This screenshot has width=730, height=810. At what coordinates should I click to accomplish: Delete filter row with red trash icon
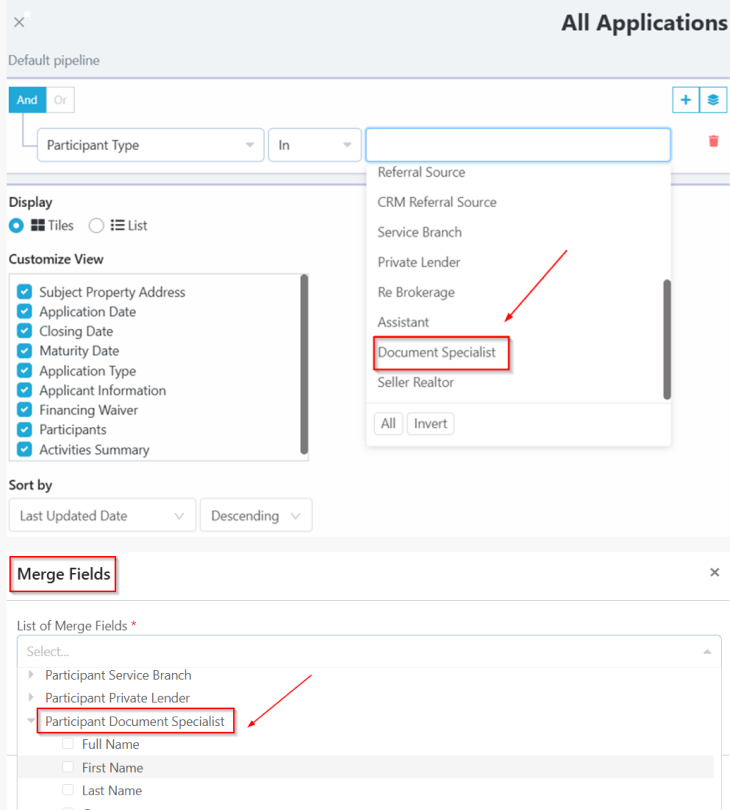click(713, 141)
